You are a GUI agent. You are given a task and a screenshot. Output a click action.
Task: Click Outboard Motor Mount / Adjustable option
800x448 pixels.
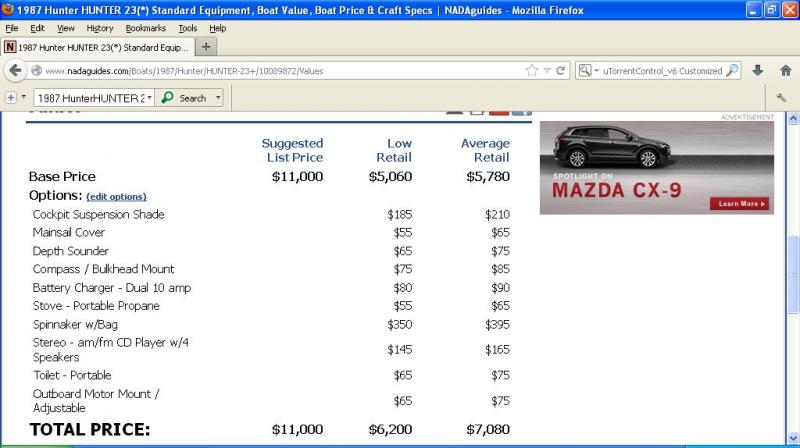pyautogui.click(x=96, y=401)
